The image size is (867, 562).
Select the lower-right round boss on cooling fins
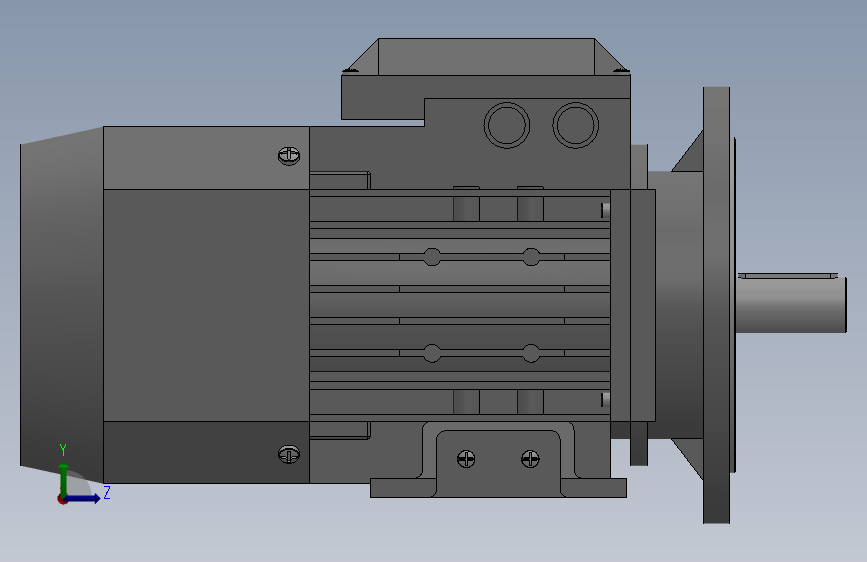pos(531,353)
